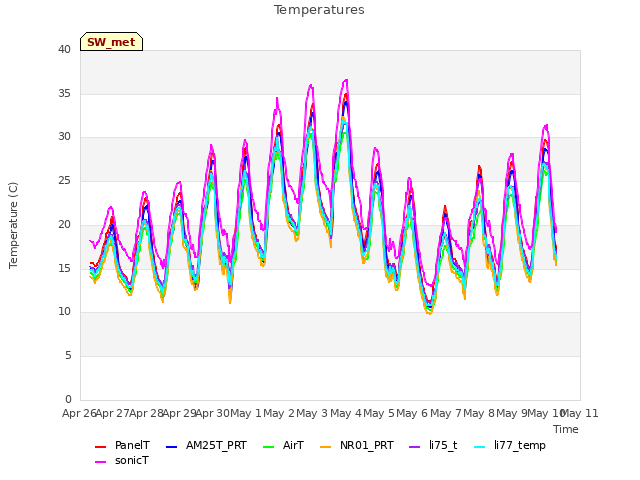
Task: Click the May 6 temperature minimum
Action: pos(429,313)
